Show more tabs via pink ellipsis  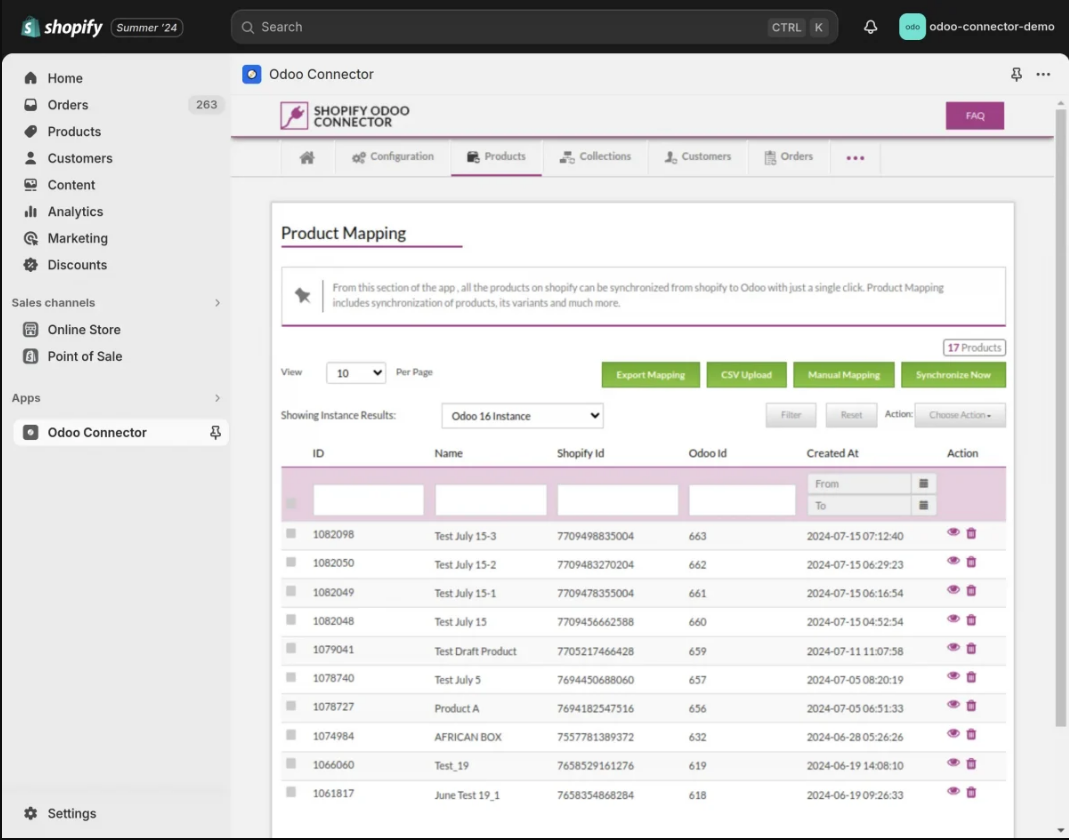point(855,158)
